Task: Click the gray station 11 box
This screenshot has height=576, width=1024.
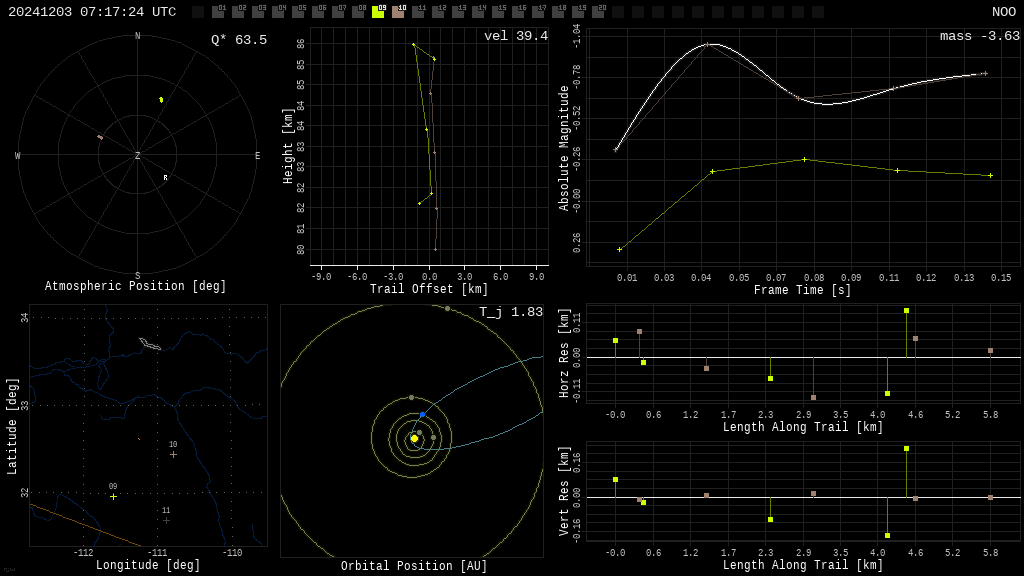Action: [418, 12]
